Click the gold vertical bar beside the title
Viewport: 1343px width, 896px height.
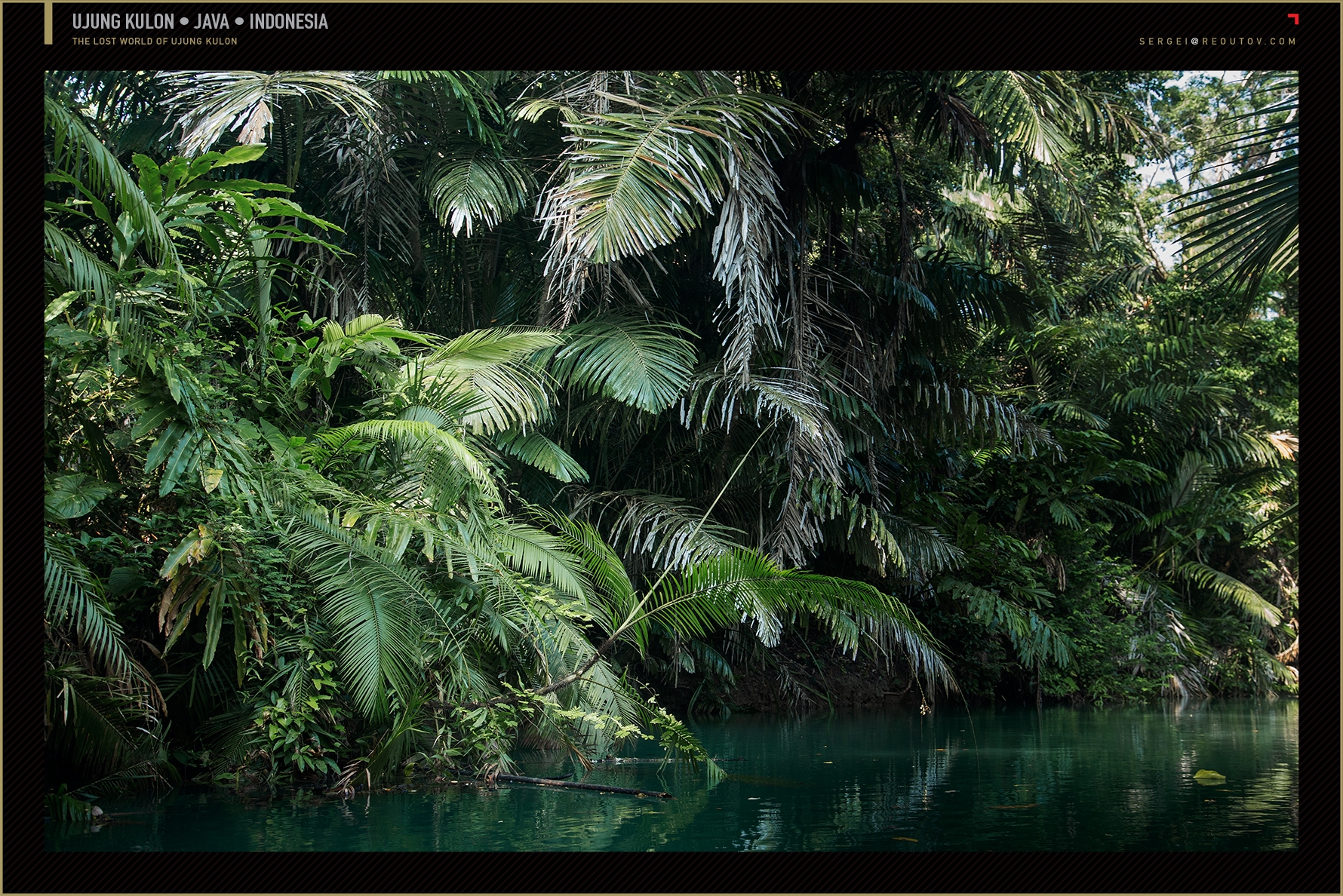pyautogui.click(x=48, y=23)
